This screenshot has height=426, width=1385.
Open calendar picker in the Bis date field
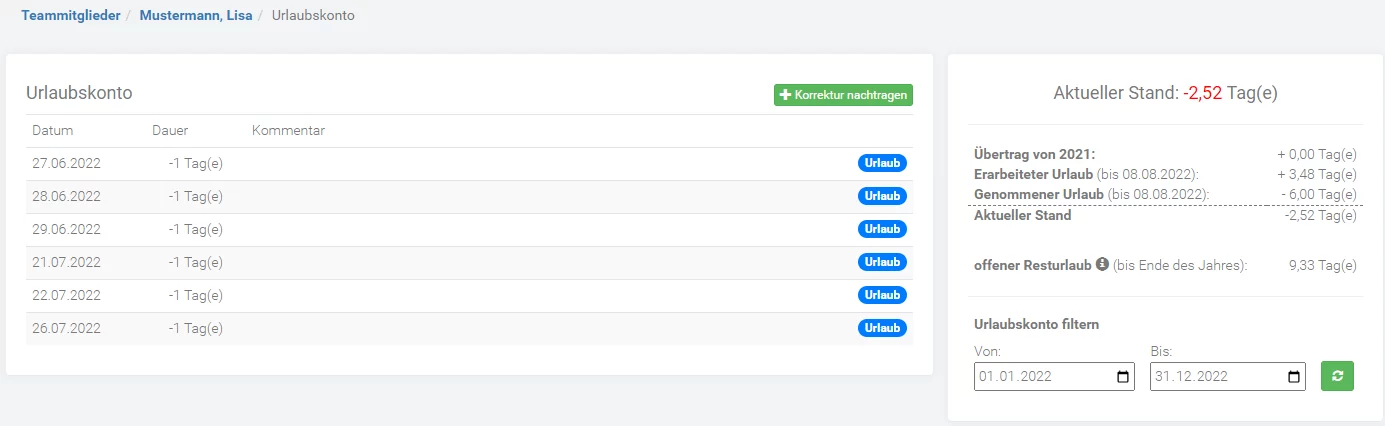pos(1294,377)
